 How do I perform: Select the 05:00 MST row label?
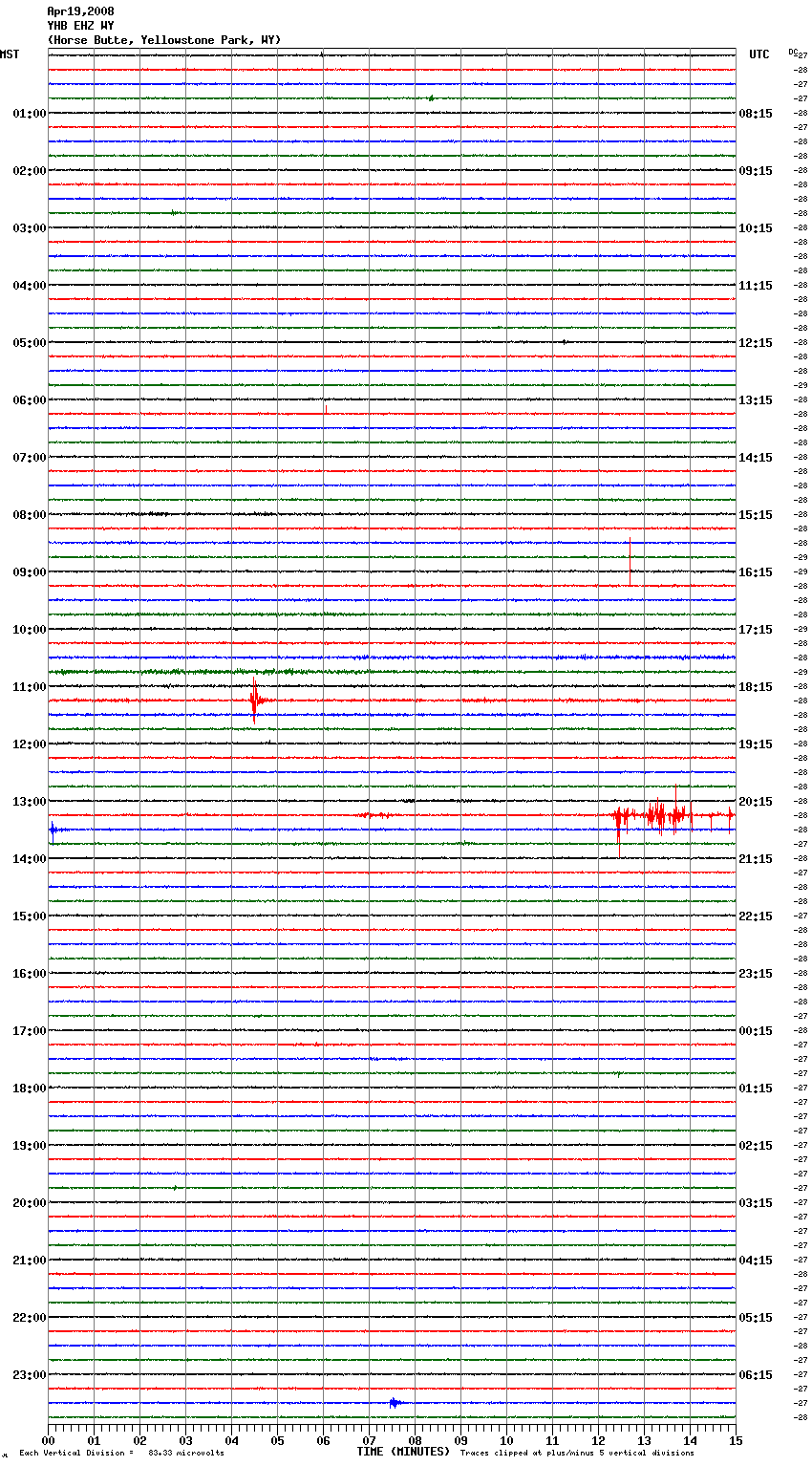(29, 343)
